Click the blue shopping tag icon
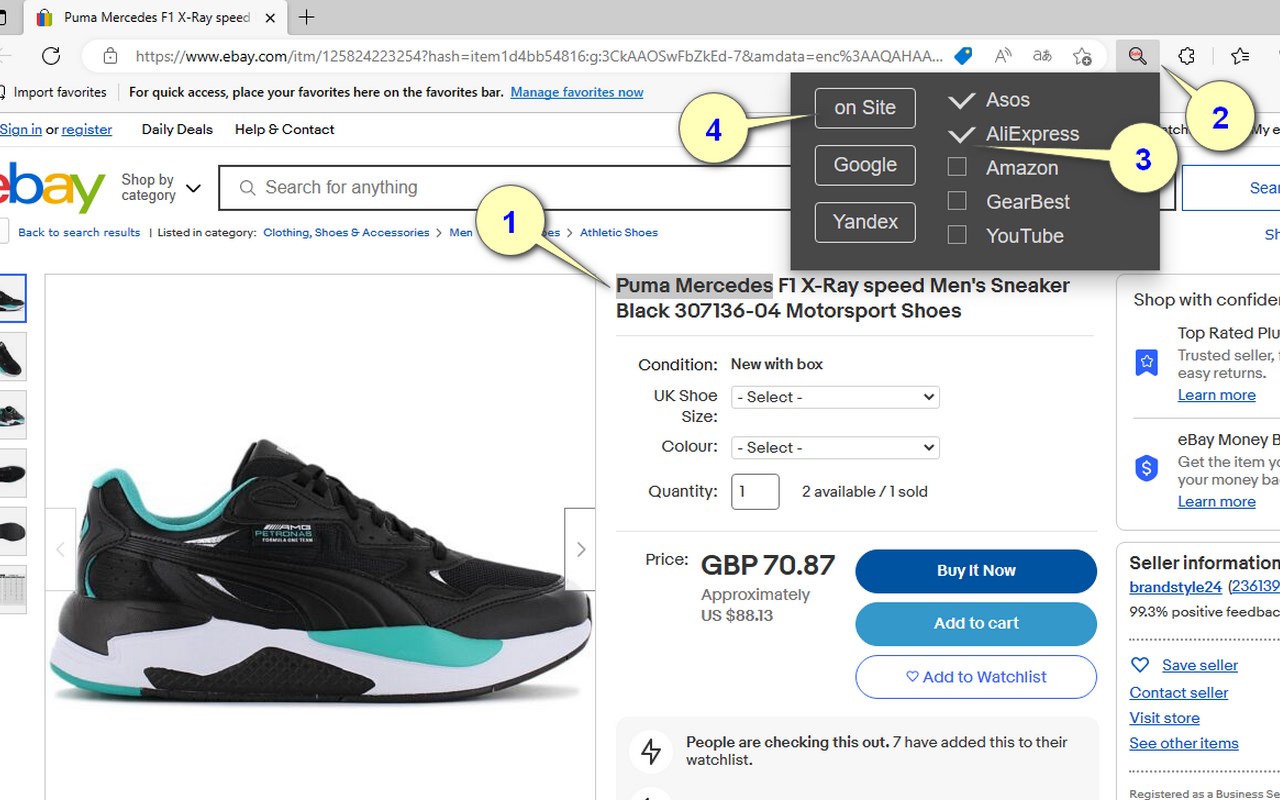 click(x=963, y=56)
